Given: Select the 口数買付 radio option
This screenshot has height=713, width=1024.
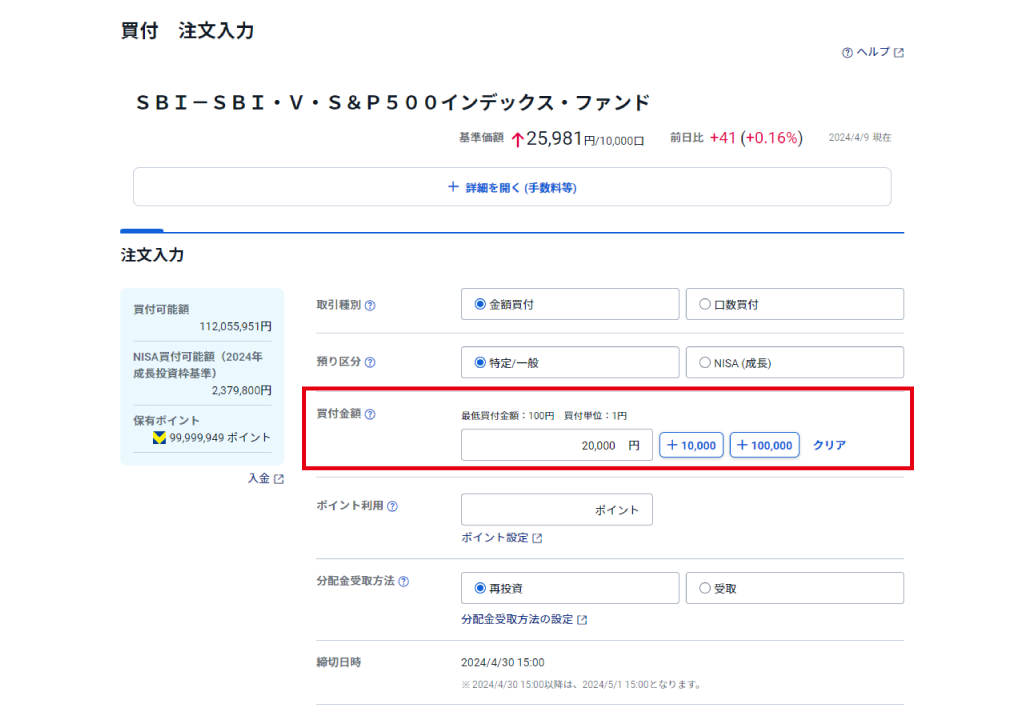Looking at the screenshot, I should [x=795, y=304].
